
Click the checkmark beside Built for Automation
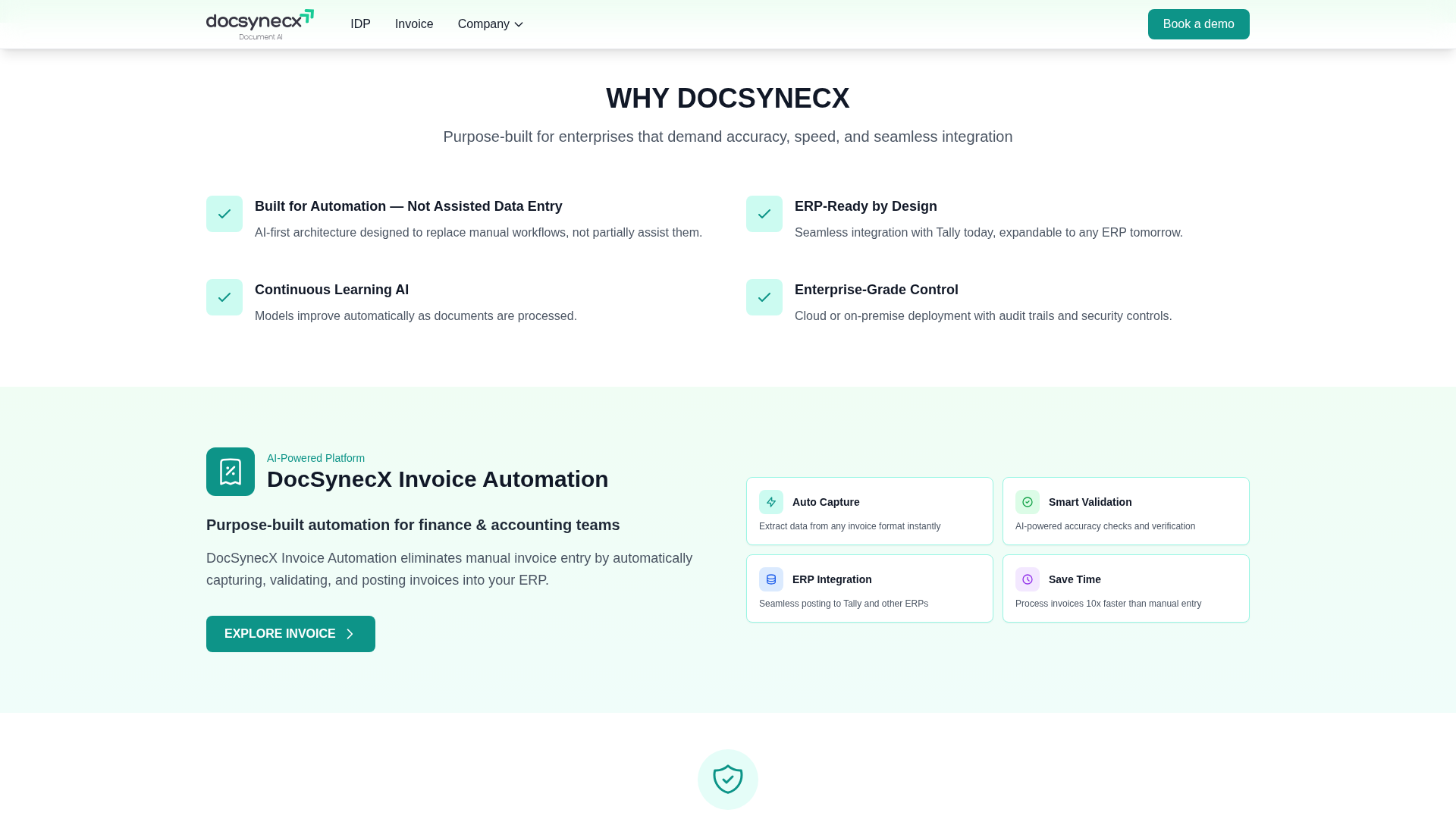[224, 214]
